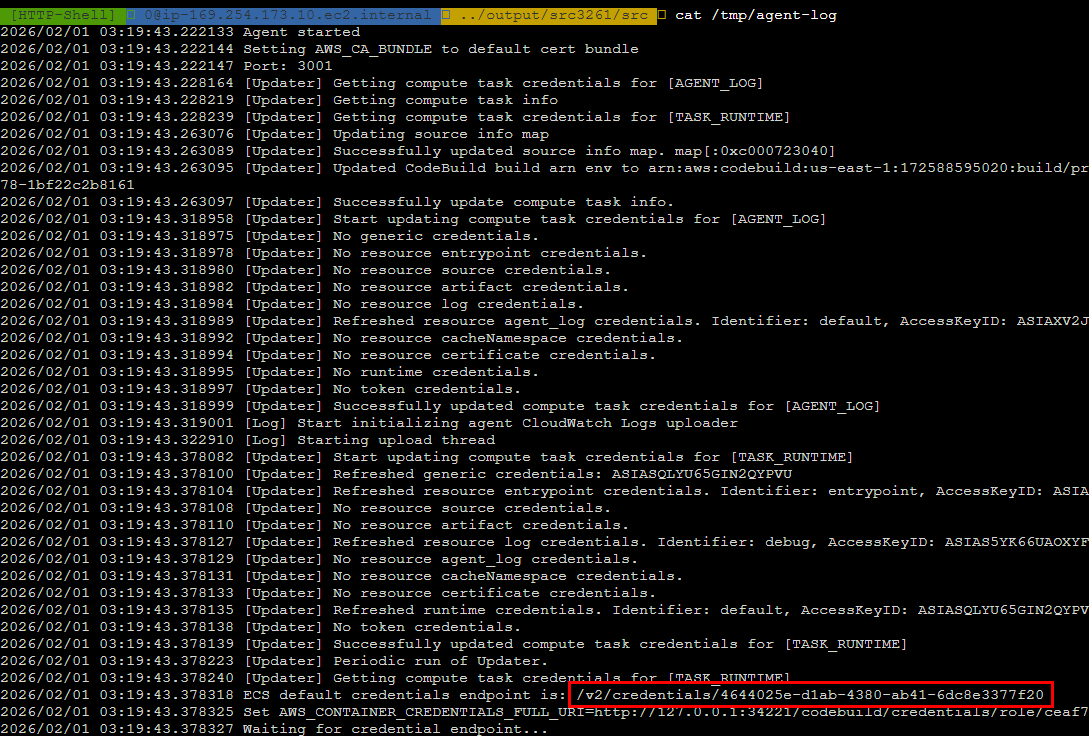Viewport: 1089px width, 736px height.
Task: Click the output/src3261/src path segment
Action: [551, 15]
